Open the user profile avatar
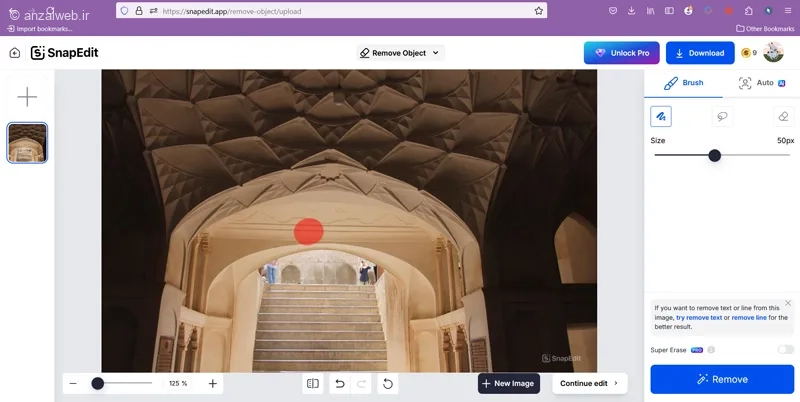Viewport: 800px width, 402px height. (773, 53)
